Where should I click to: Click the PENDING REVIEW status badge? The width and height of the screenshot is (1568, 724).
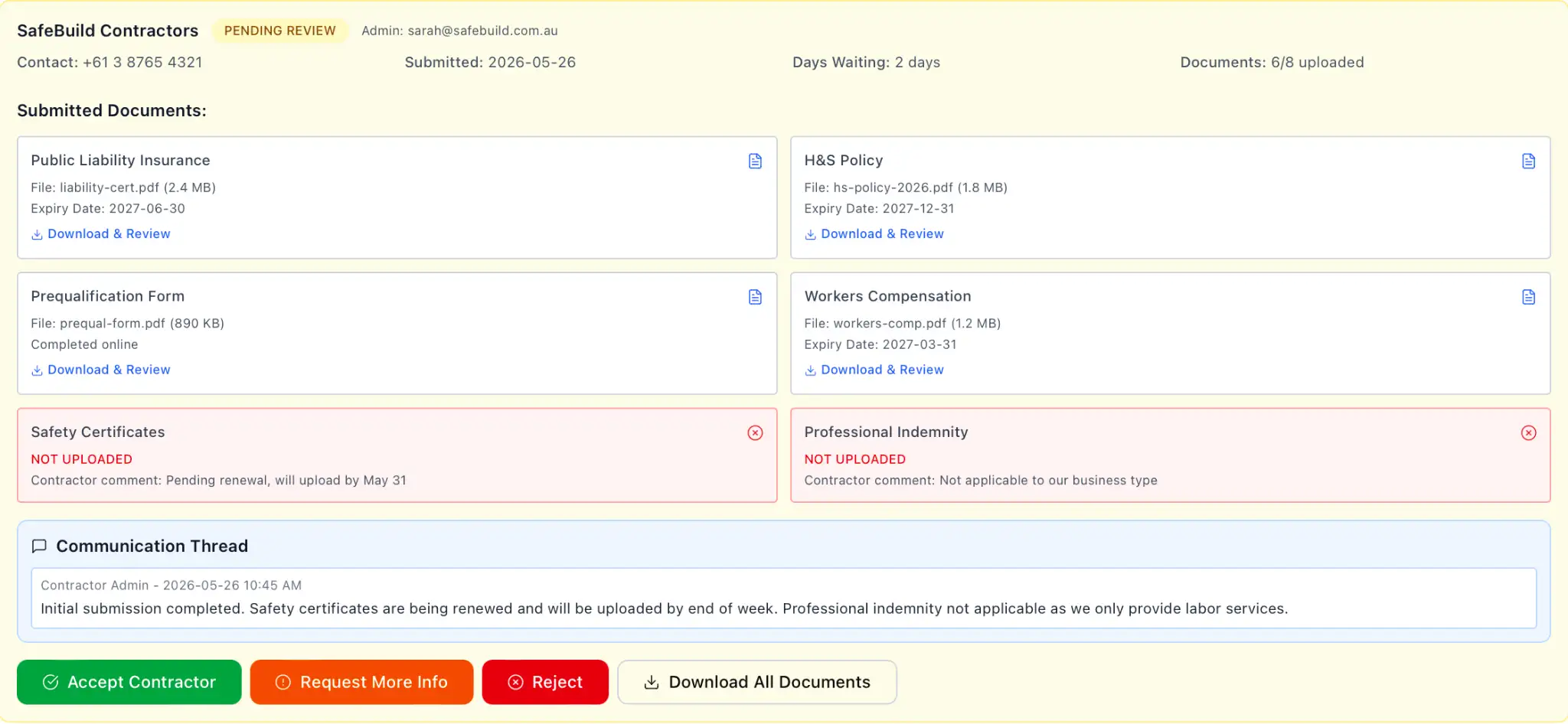tap(279, 31)
